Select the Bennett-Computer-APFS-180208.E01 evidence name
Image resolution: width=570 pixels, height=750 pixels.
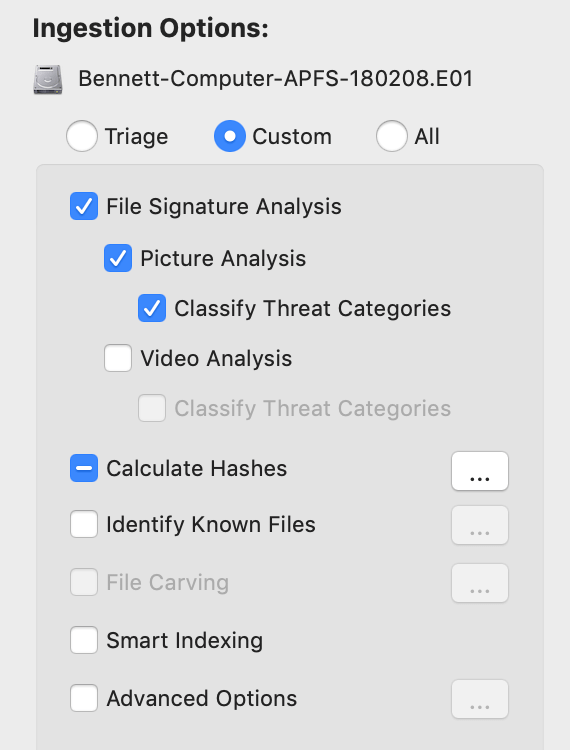click(x=276, y=79)
